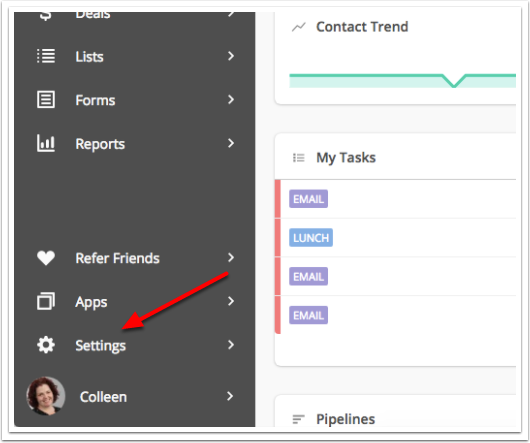Expand the Settings submenu chevron
The image size is (530, 443).
pyautogui.click(x=231, y=345)
